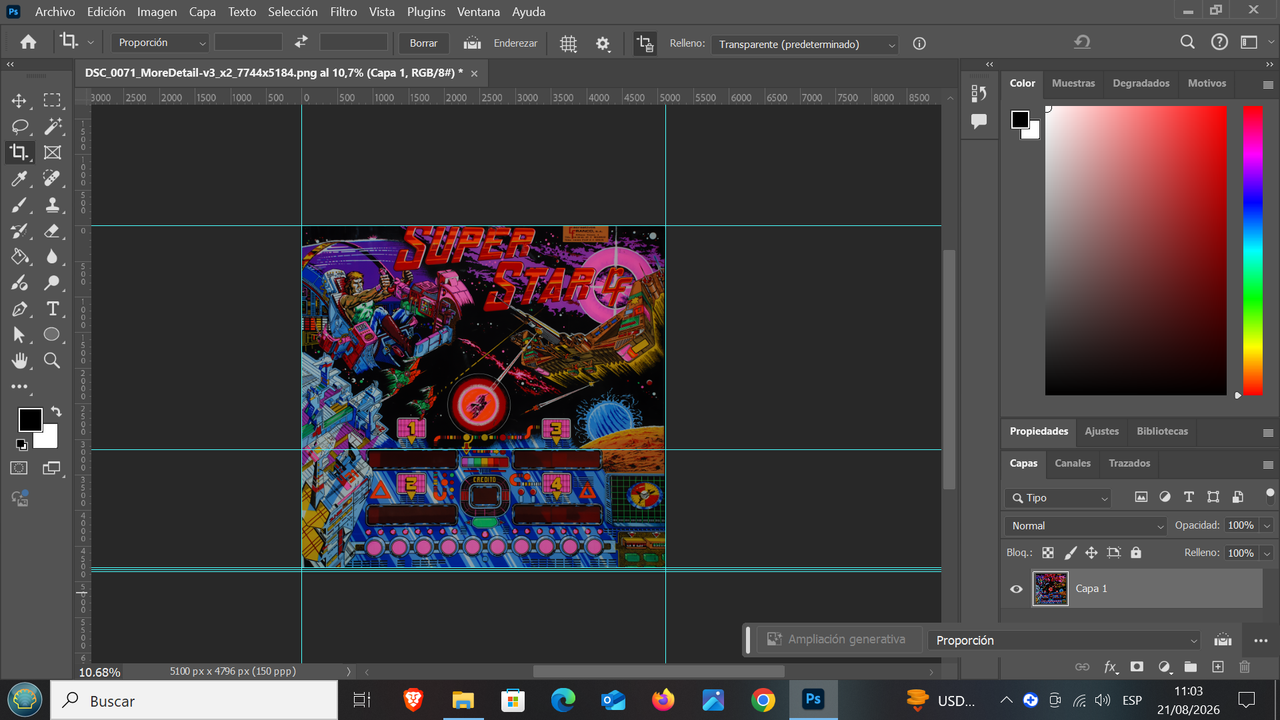Hide the Capa 1 layer
This screenshot has height=720, width=1280.
[1016, 589]
